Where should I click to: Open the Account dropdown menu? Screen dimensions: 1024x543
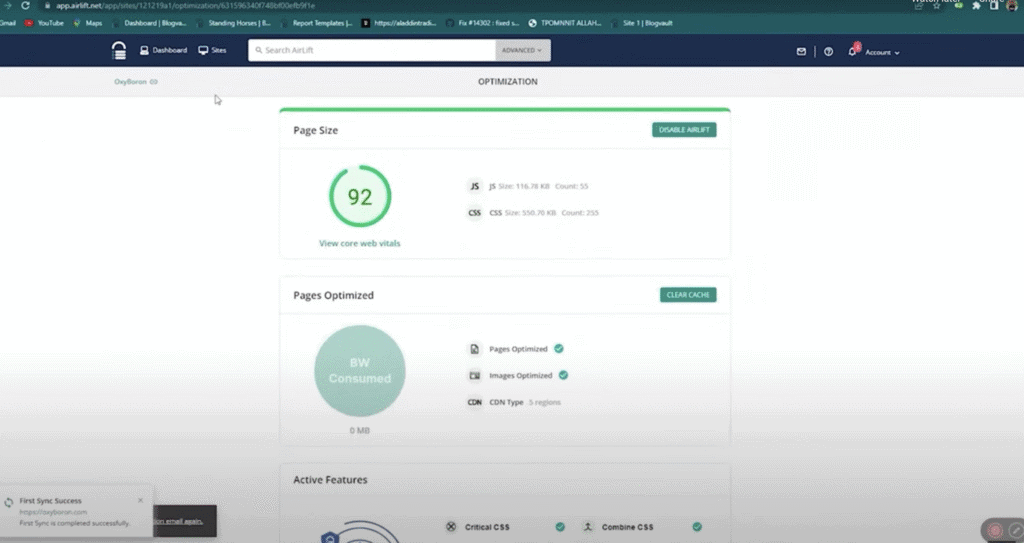(882, 52)
